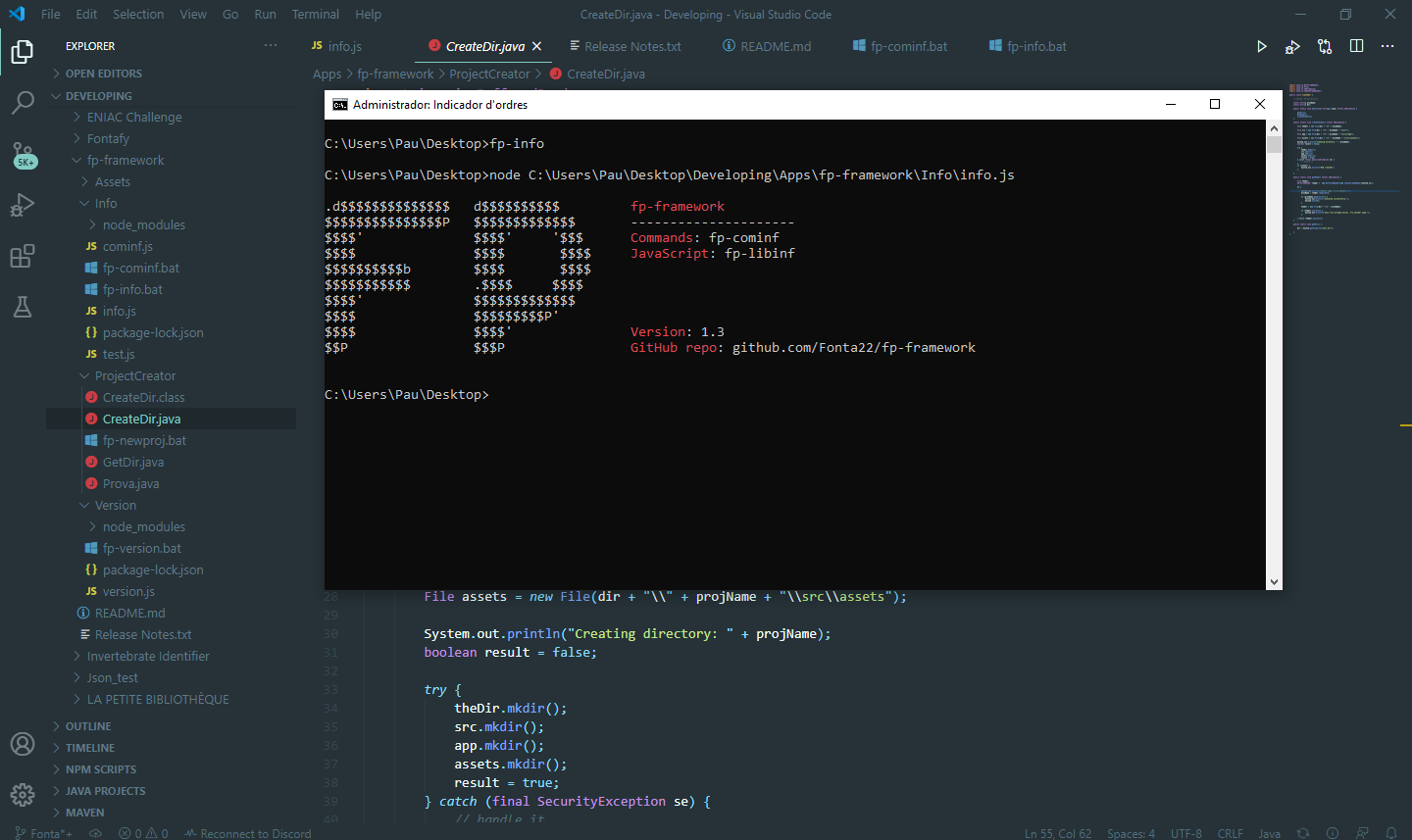Open the Edit menu
Viewport: 1412px width, 840px height.
[86, 14]
